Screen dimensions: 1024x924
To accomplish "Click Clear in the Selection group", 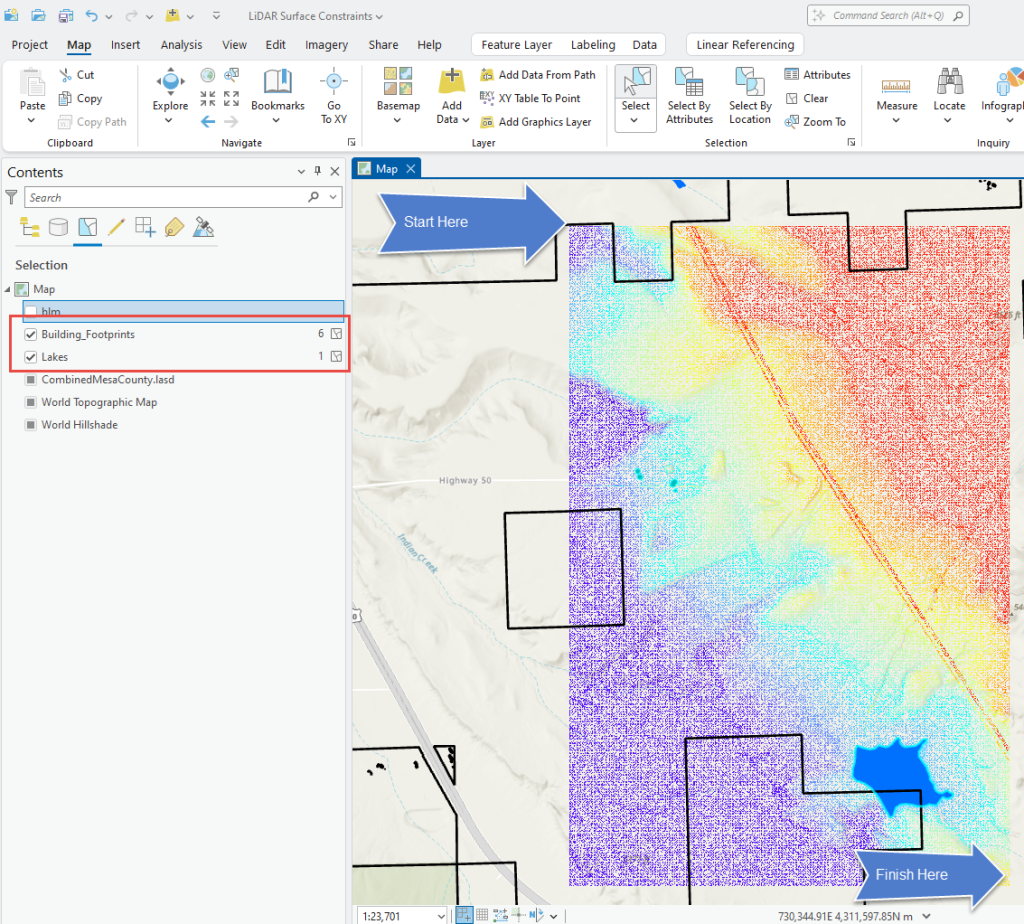I will (815, 98).
